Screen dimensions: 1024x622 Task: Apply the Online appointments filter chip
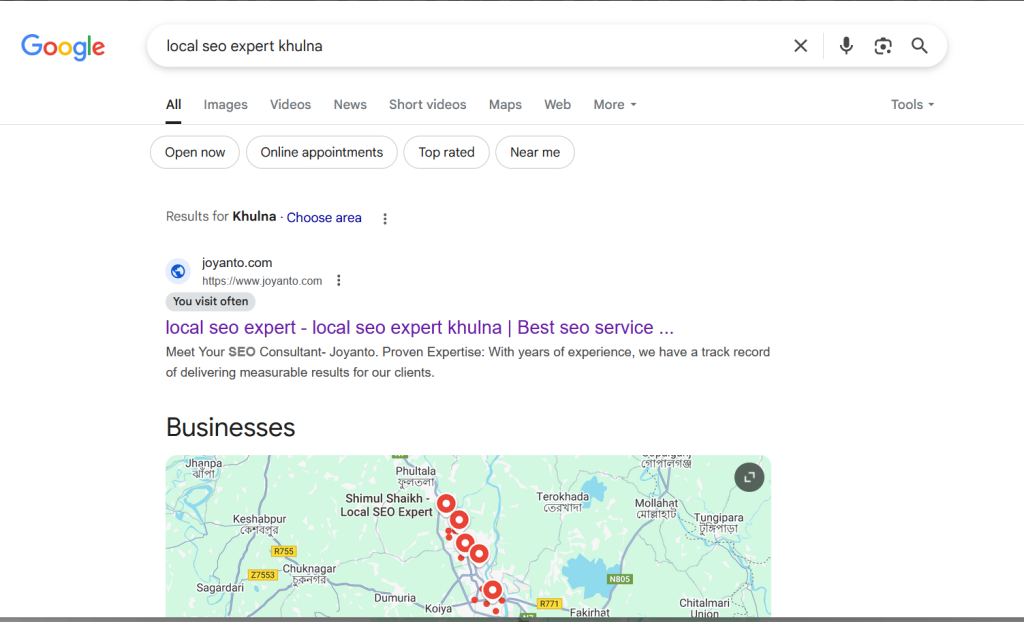pyautogui.click(x=321, y=152)
